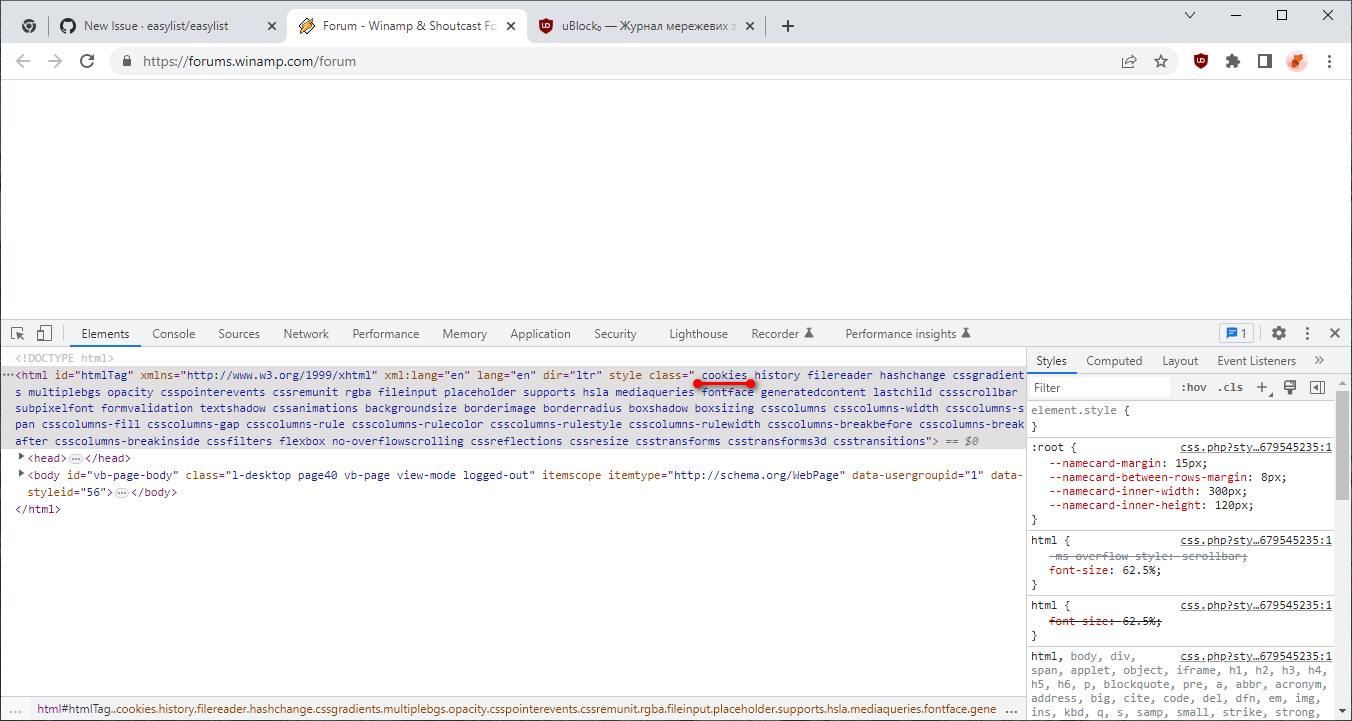Image resolution: width=1352 pixels, height=721 pixels.
Task: Select the Network panel tab
Action: click(305, 332)
